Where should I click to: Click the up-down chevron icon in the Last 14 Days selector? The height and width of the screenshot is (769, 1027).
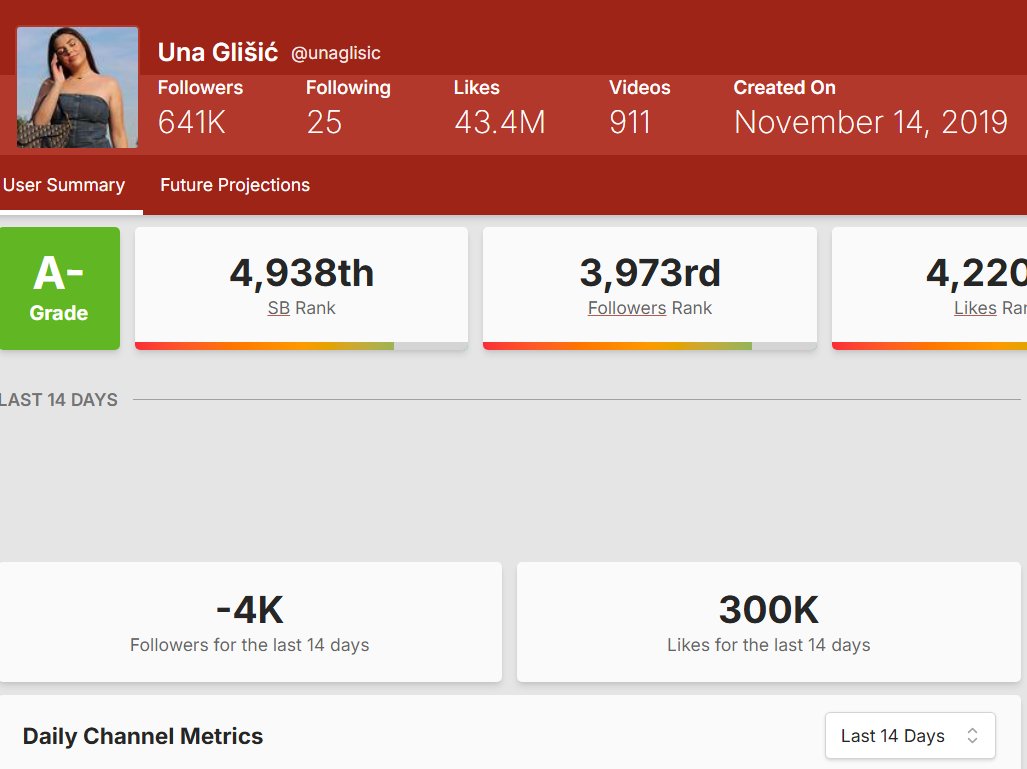coord(973,736)
